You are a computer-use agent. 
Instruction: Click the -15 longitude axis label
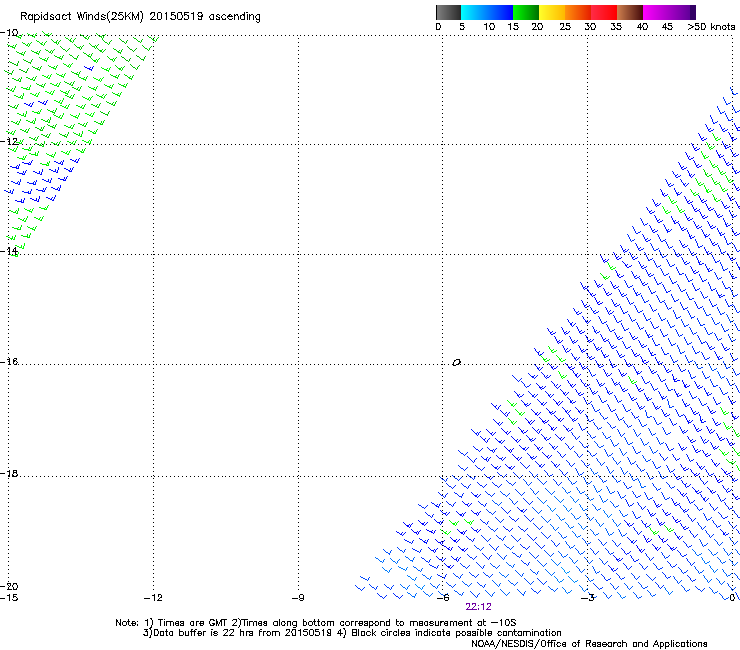coord(9,598)
